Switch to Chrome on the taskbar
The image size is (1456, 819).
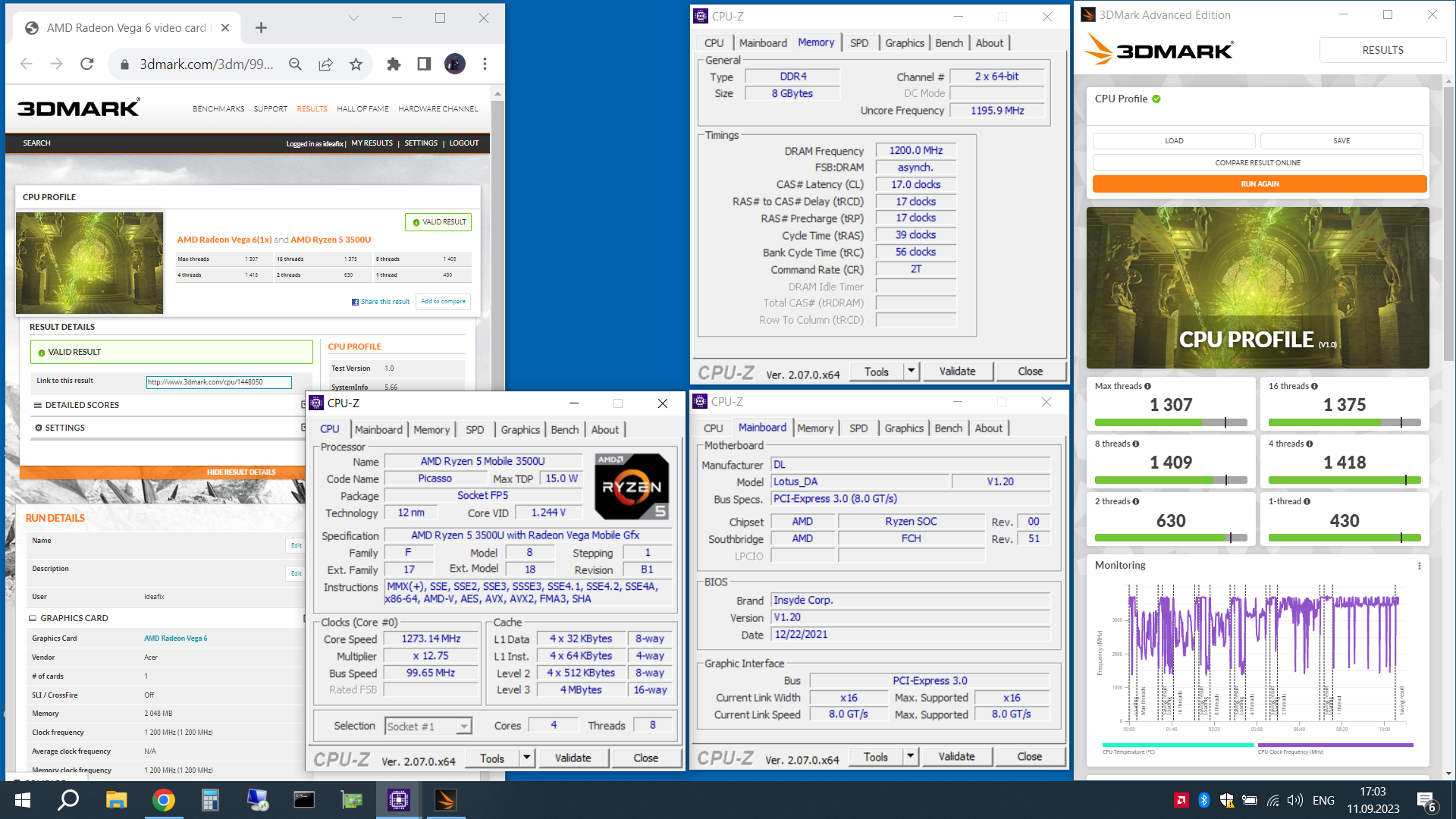pyautogui.click(x=163, y=800)
